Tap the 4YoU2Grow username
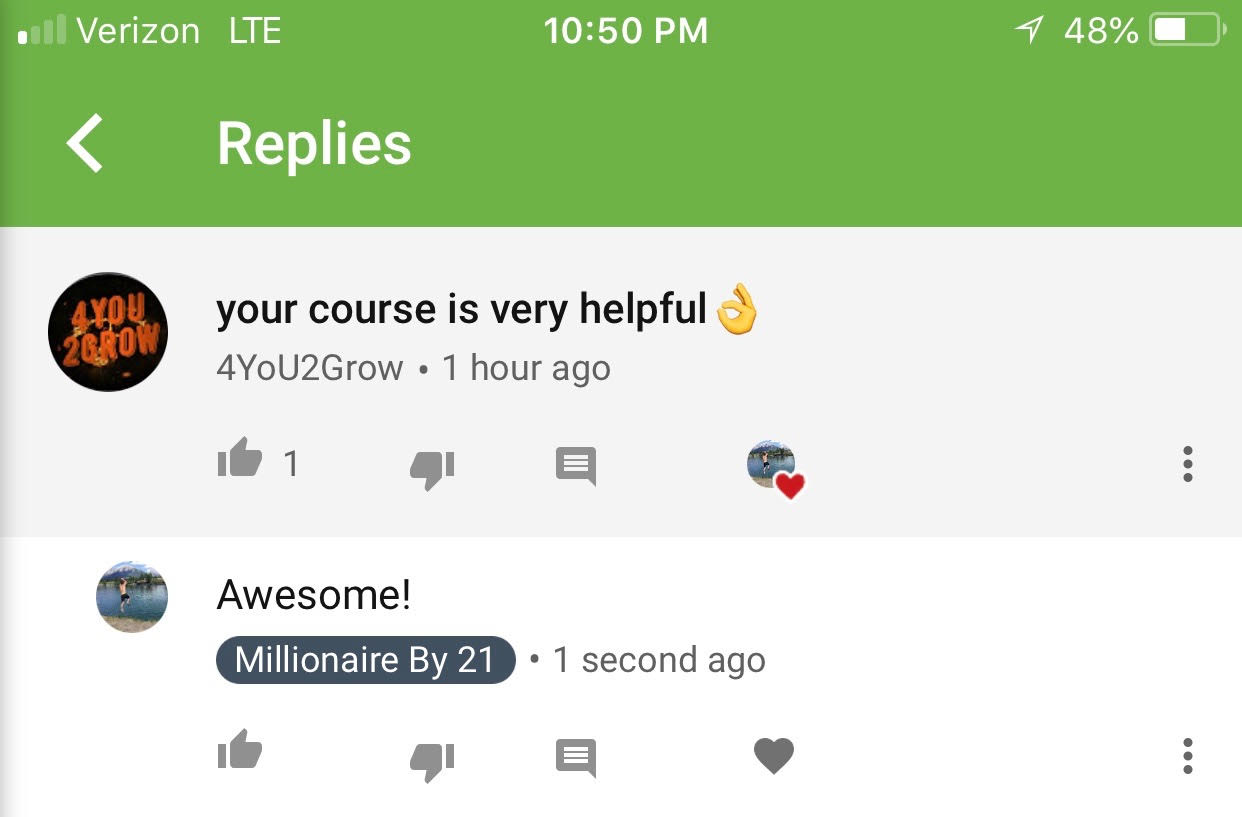This screenshot has width=1242, height=817. [x=310, y=368]
